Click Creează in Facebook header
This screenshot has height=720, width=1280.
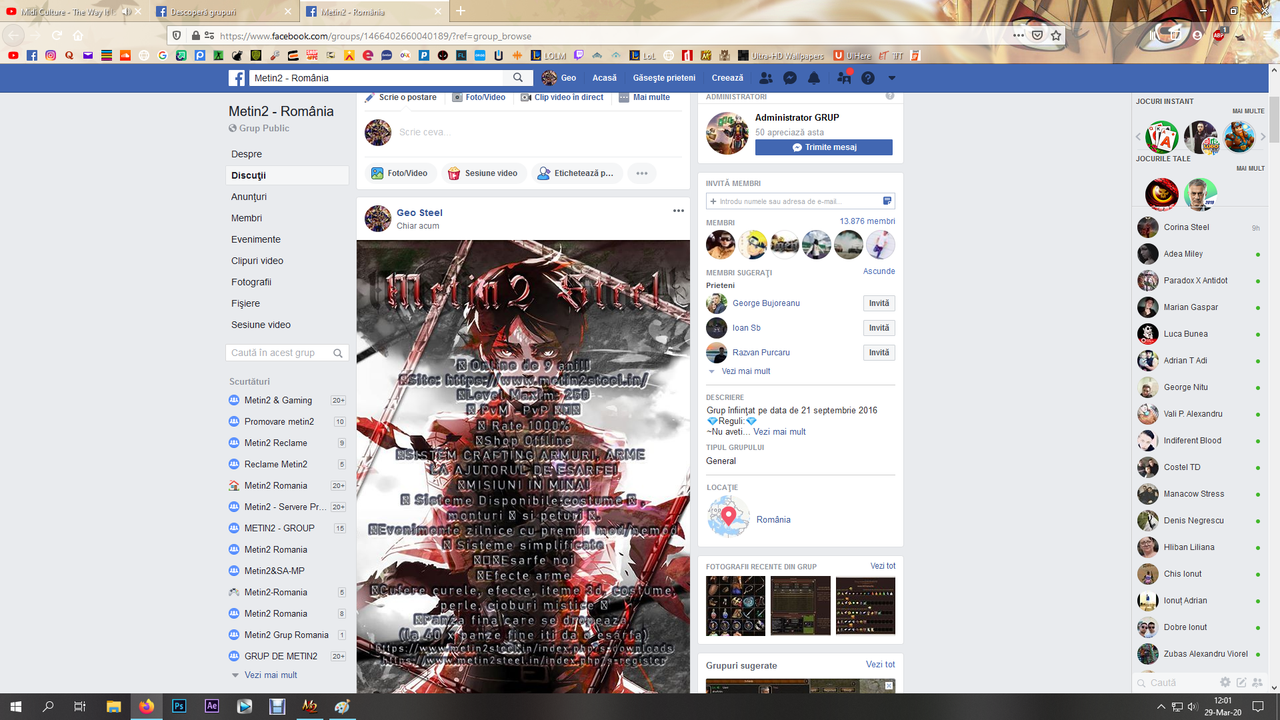pos(727,78)
